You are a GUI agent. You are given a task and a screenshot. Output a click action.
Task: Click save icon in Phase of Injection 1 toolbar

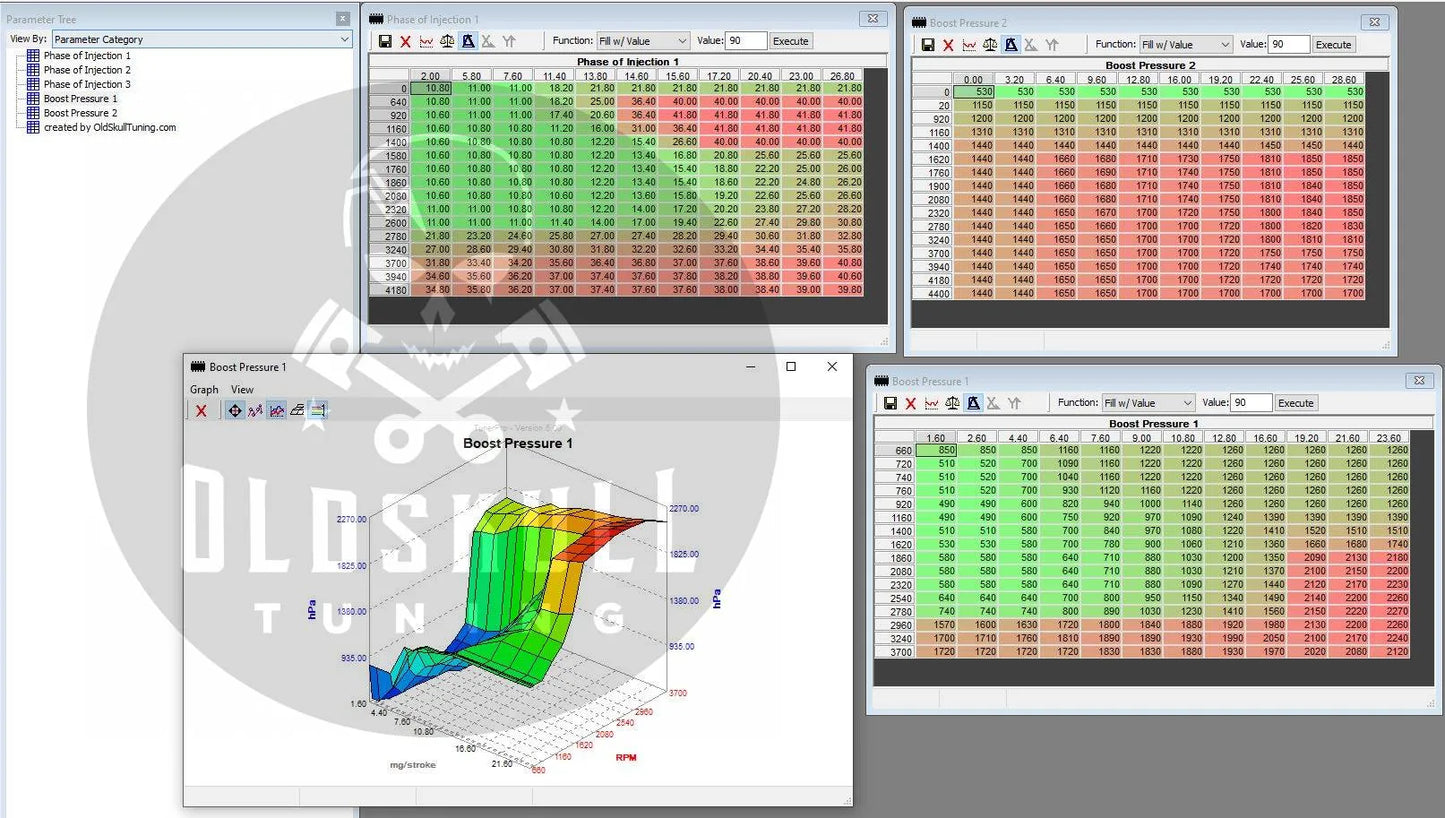(385, 41)
